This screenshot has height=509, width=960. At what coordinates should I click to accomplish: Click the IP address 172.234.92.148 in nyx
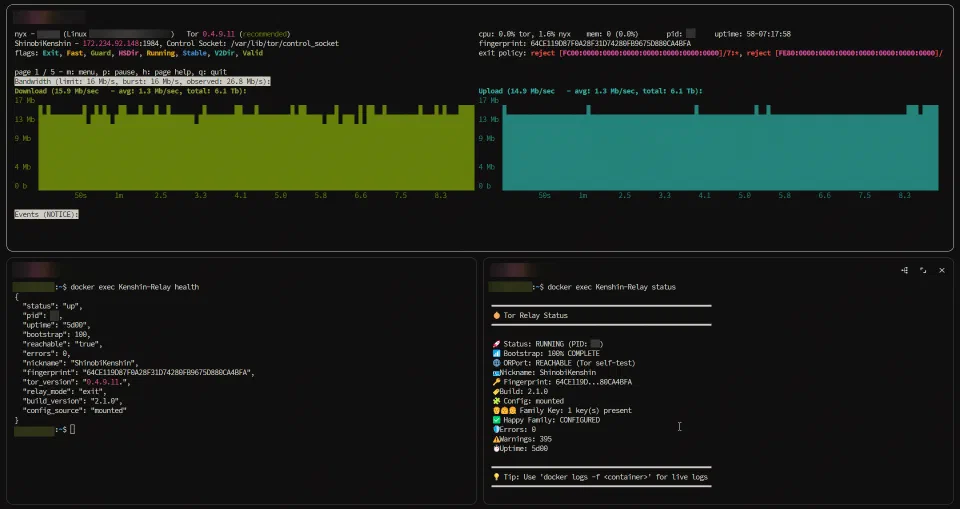pyautogui.click(x=111, y=43)
